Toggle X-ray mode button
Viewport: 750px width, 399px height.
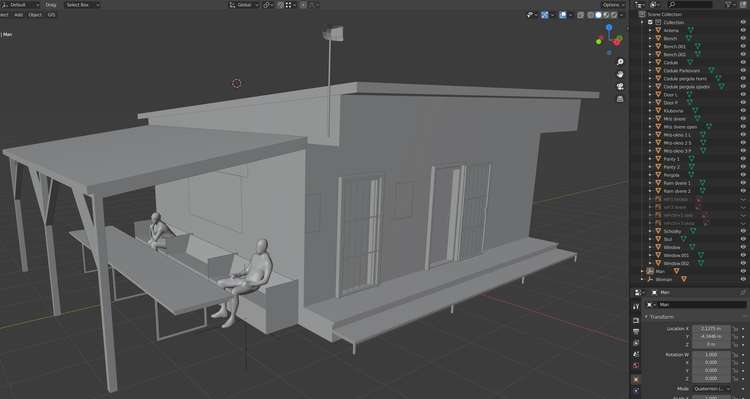click(580, 15)
